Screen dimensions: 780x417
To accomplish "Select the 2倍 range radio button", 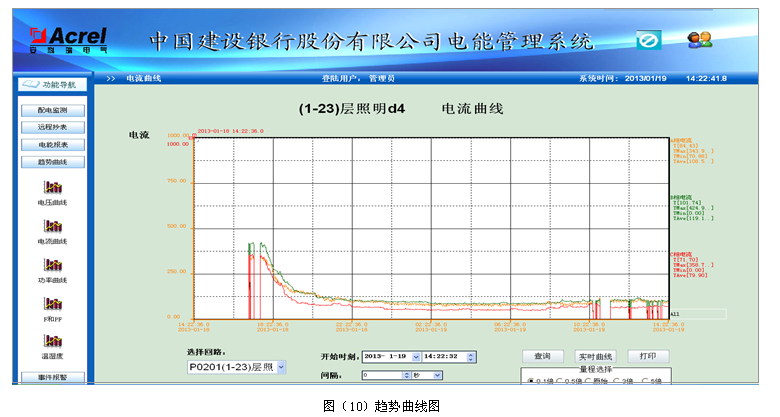I will point(617,381).
